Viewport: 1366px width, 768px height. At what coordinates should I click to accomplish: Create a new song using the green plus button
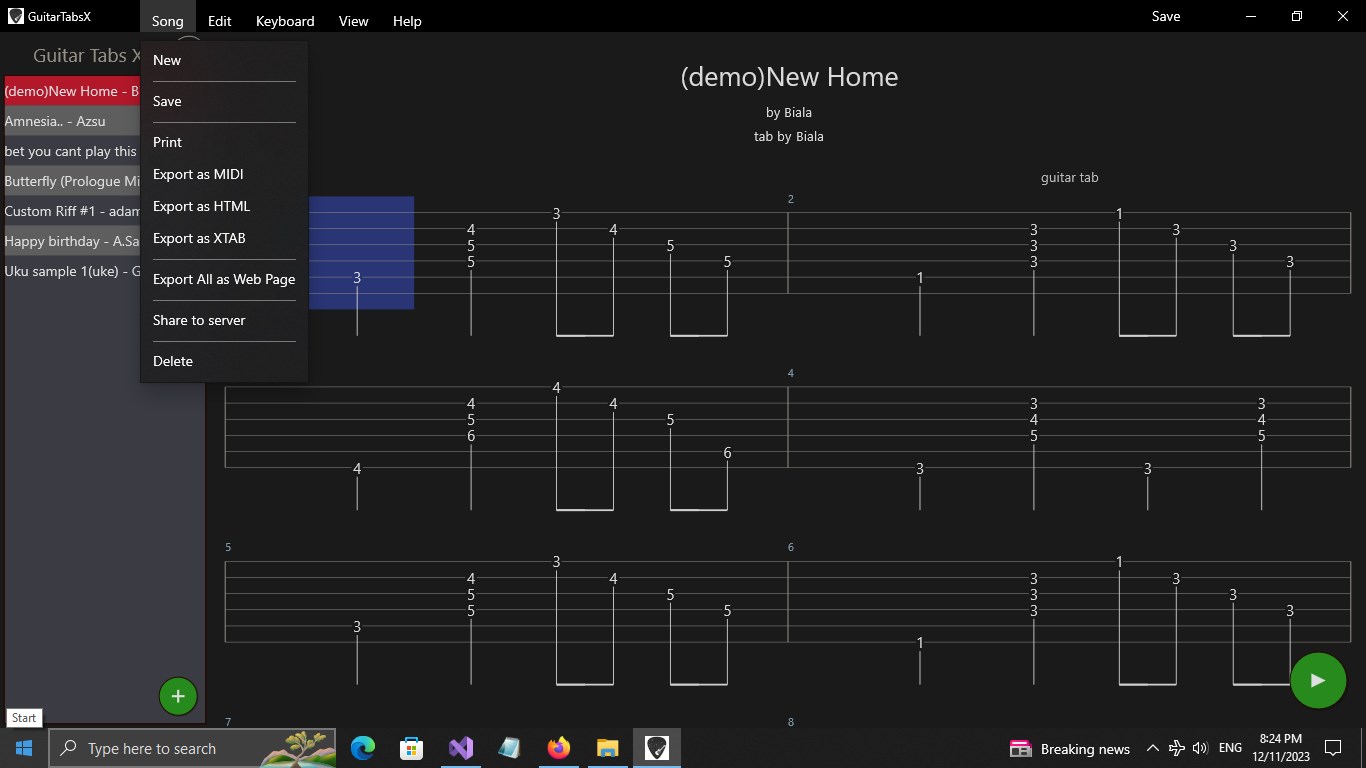(x=178, y=695)
